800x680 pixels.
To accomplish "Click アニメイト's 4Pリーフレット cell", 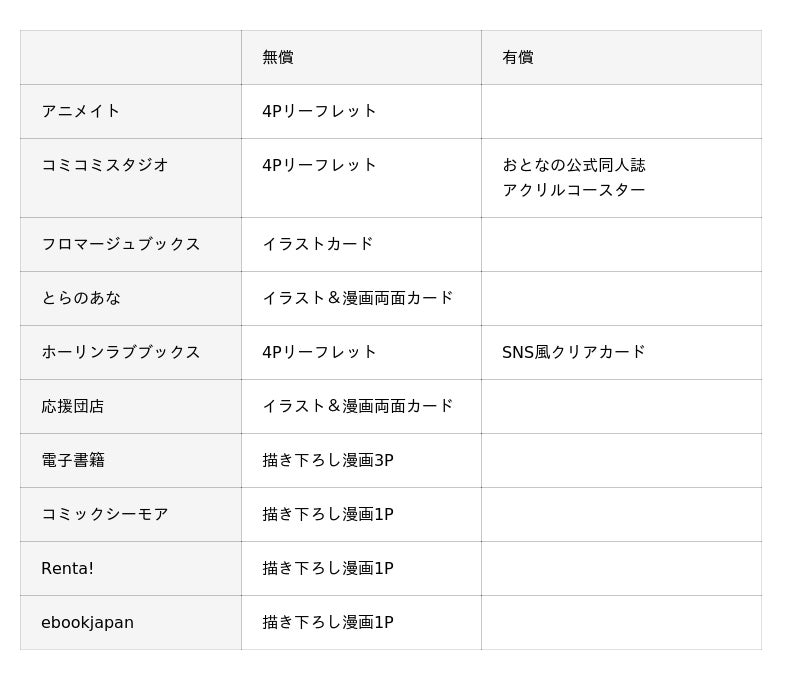I will click(x=320, y=112).
